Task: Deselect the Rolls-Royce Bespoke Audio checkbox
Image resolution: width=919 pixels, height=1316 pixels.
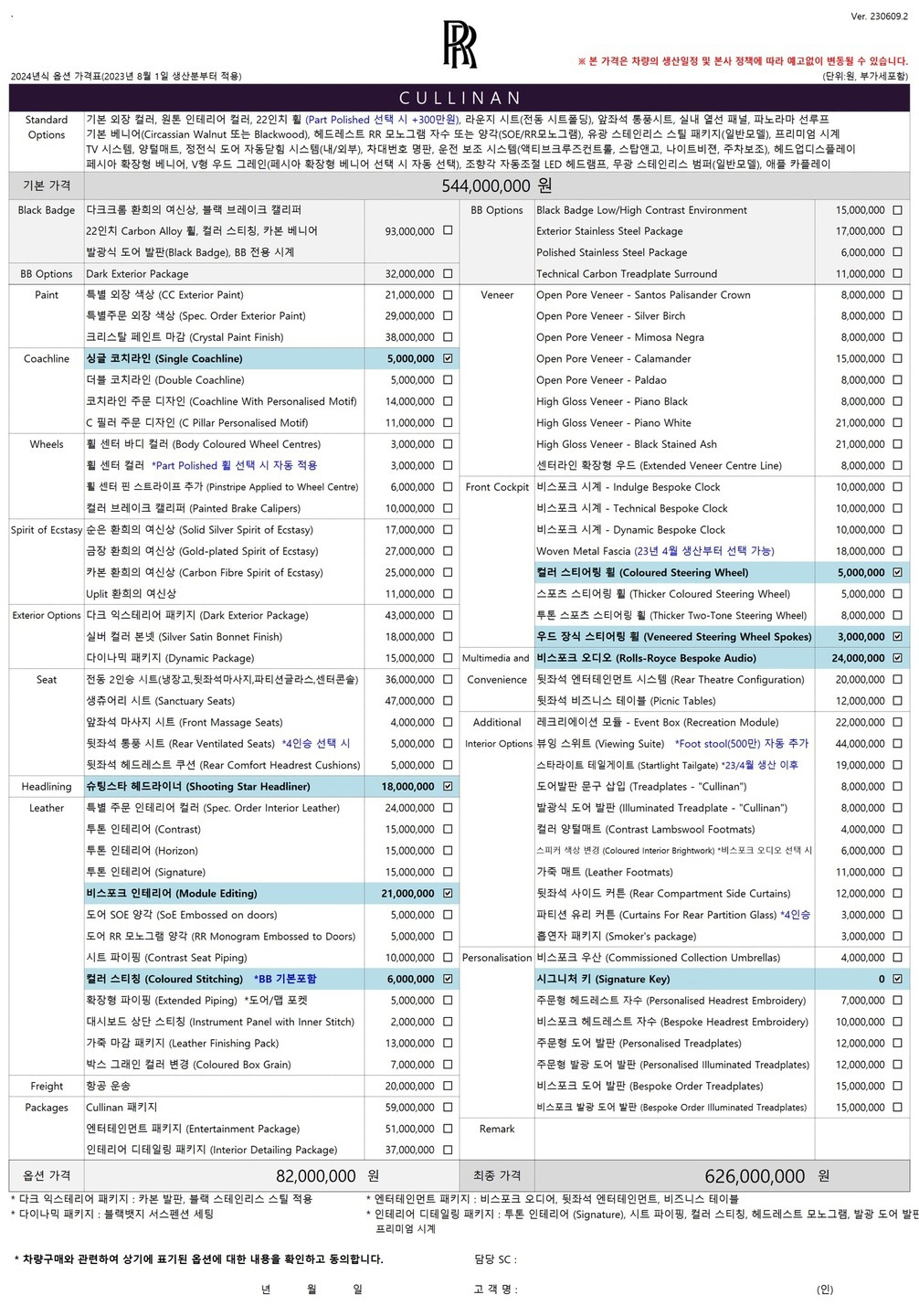Action: [x=897, y=658]
